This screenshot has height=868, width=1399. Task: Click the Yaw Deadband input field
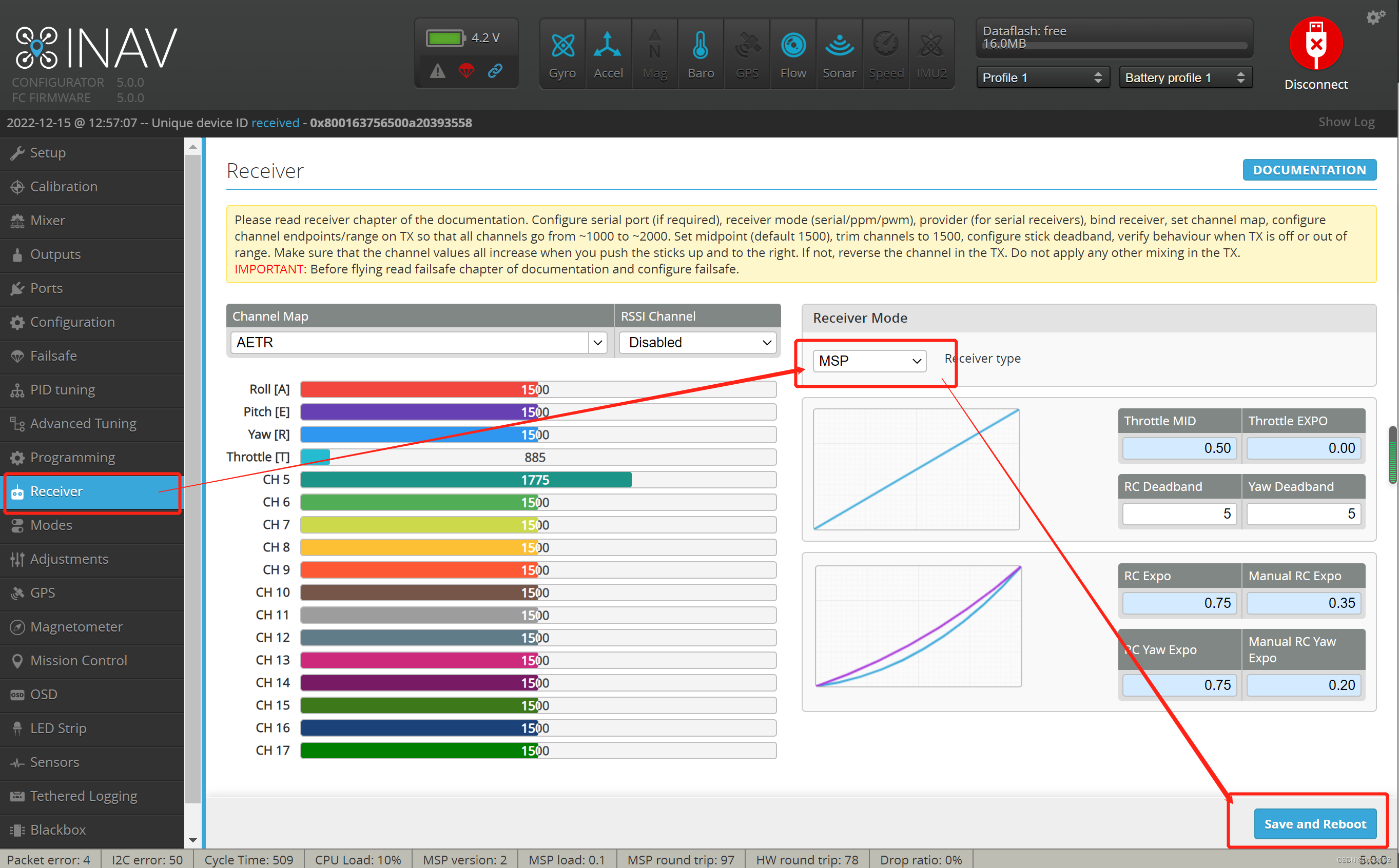[1303, 514]
